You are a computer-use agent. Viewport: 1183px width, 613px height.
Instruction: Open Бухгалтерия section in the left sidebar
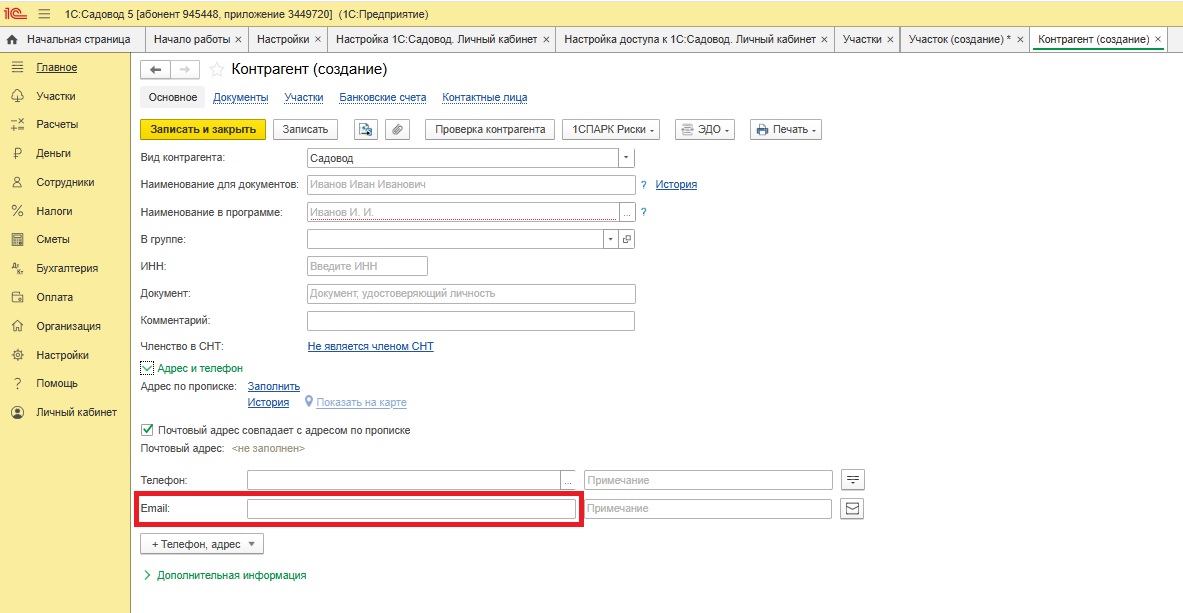pos(67,268)
